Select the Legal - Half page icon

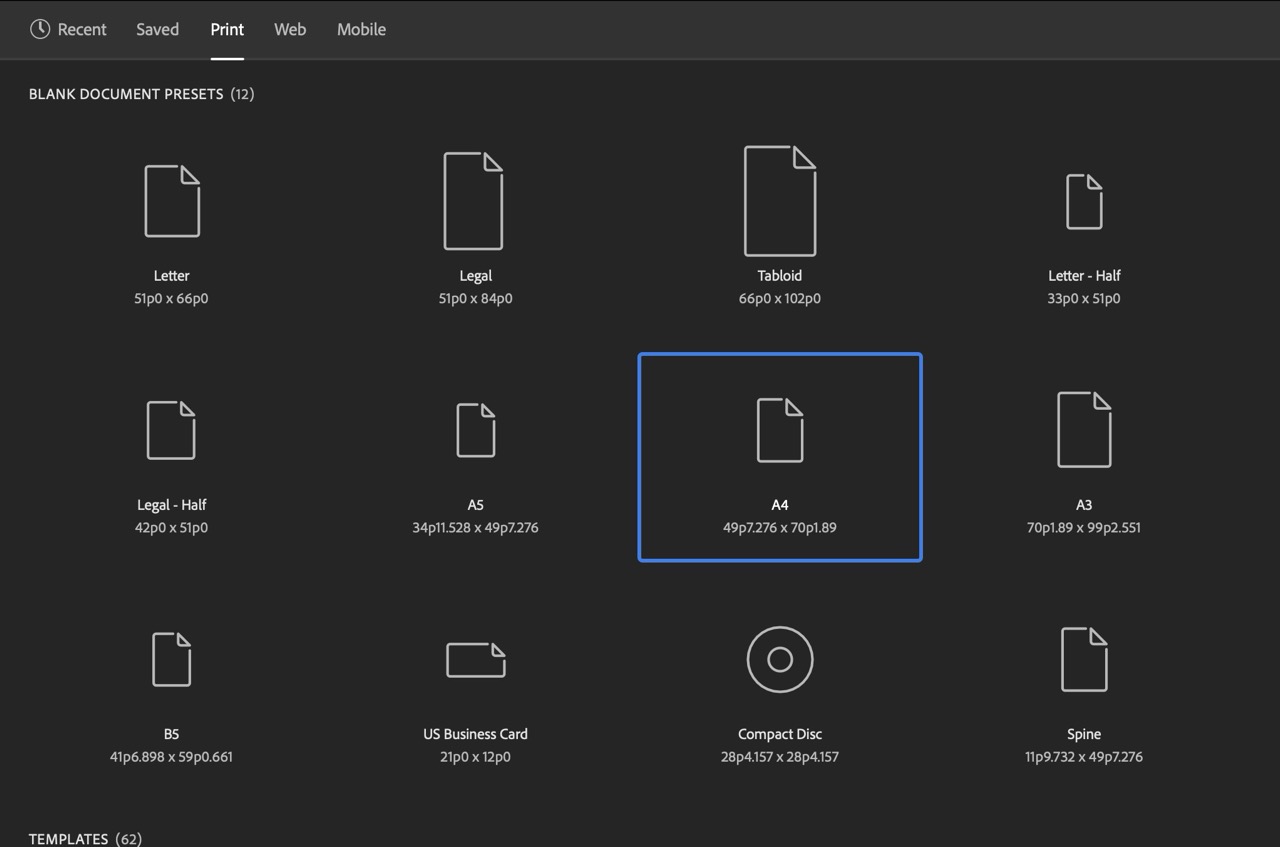pos(171,430)
